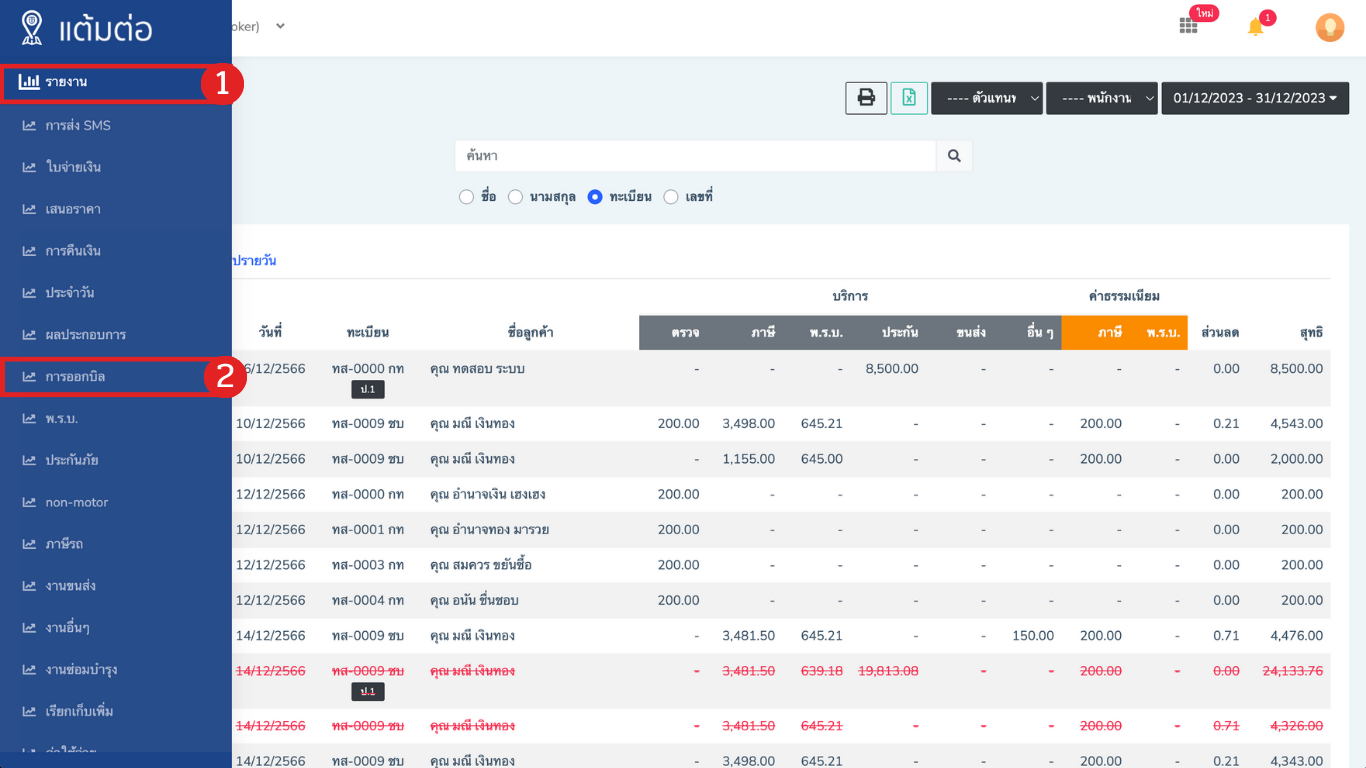Screen dimensions: 1366x768
Task: Click the print icon button
Action: coord(866,98)
